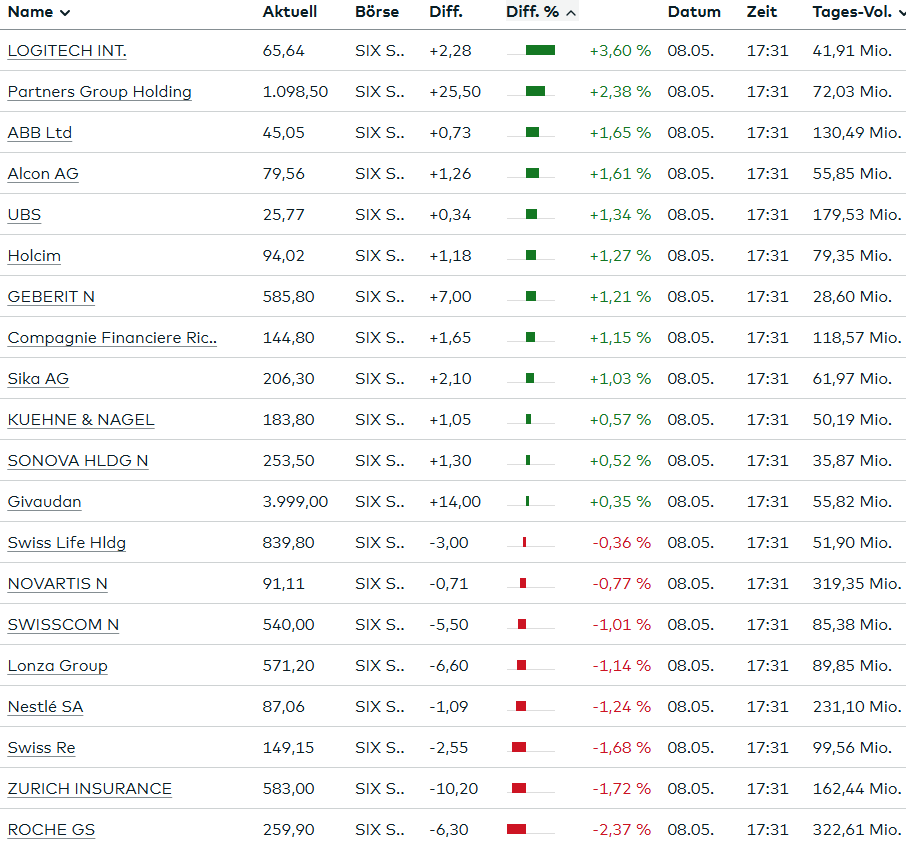Click Givaudan price 3.999,00
The width and height of the screenshot is (906, 847).
[x=295, y=502]
